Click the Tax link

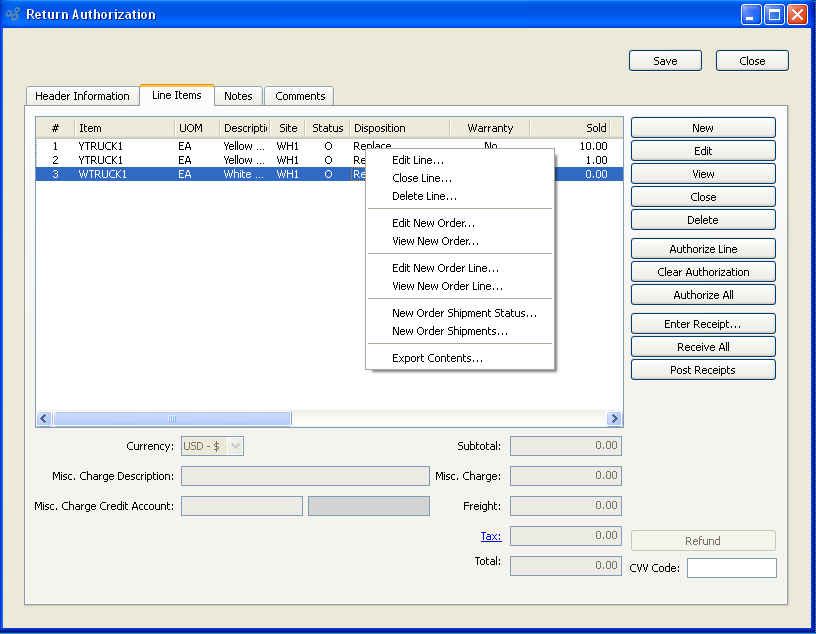[490, 536]
